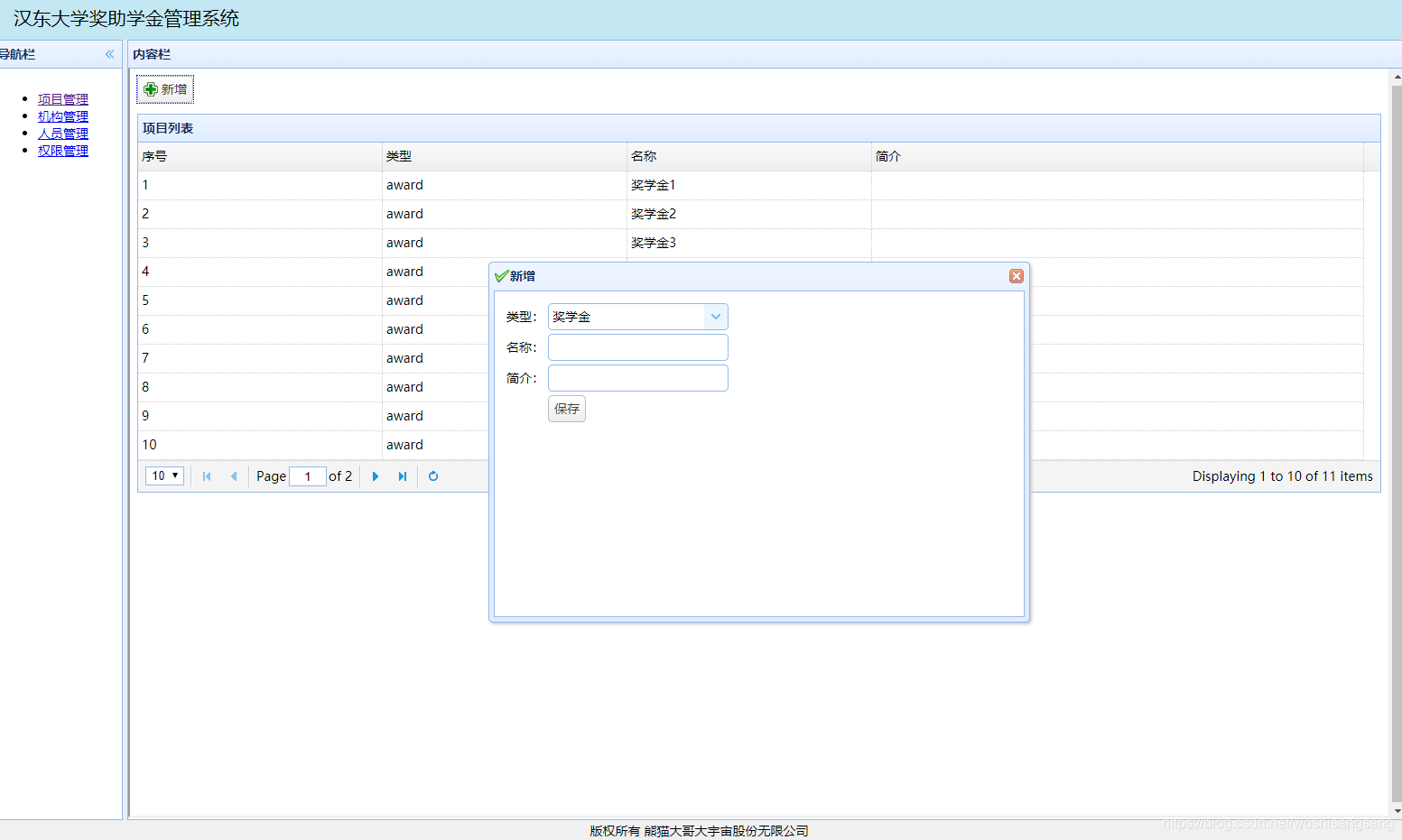Sort by the 名称 column header
Screen dimensions: 1402x840
coord(749,156)
